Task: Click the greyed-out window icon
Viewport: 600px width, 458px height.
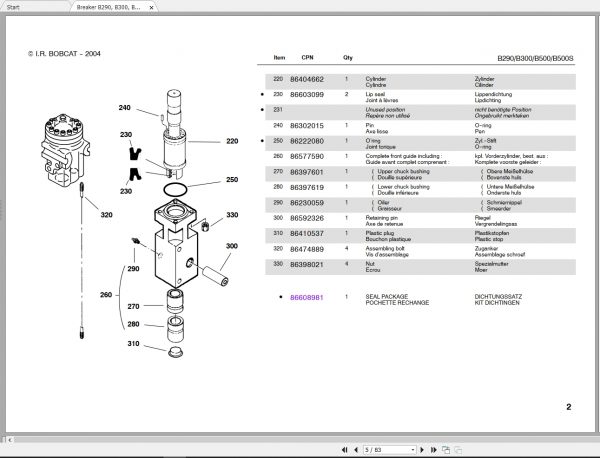Action: [x=458, y=450]
